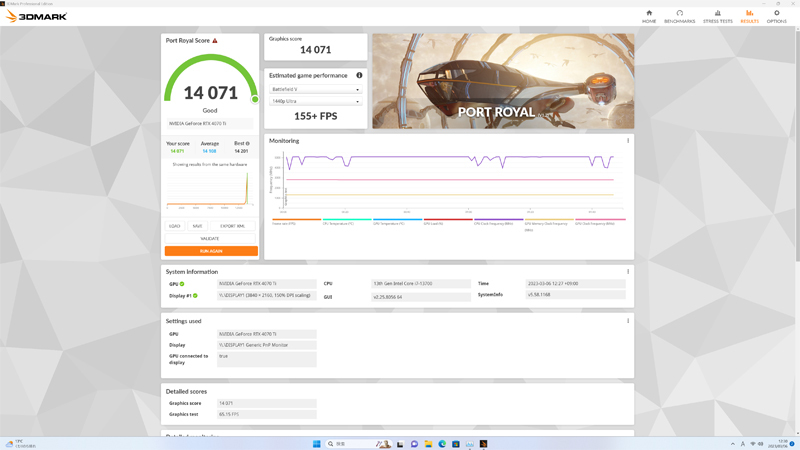Viewport: 800px width, 450px height.
Task: Open the System information panel options menu
Action: click(x=628, y=271)
